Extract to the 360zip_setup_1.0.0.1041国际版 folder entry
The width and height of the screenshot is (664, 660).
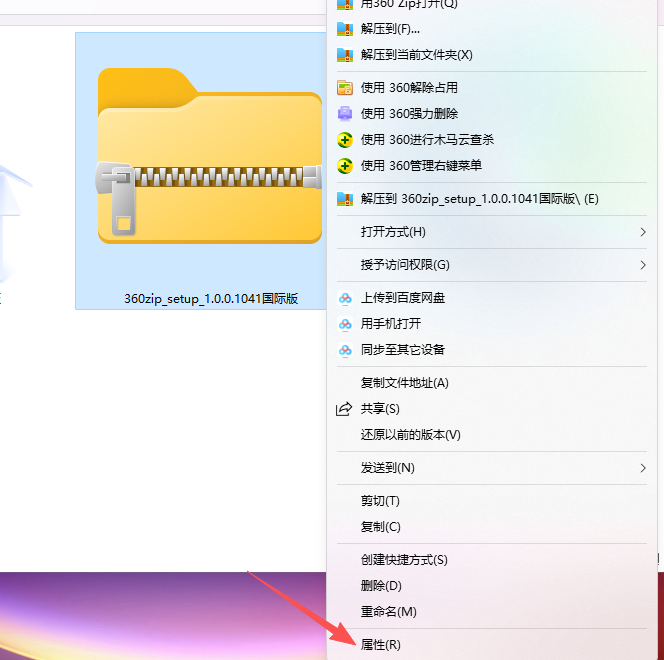click(x=492, y=199)
